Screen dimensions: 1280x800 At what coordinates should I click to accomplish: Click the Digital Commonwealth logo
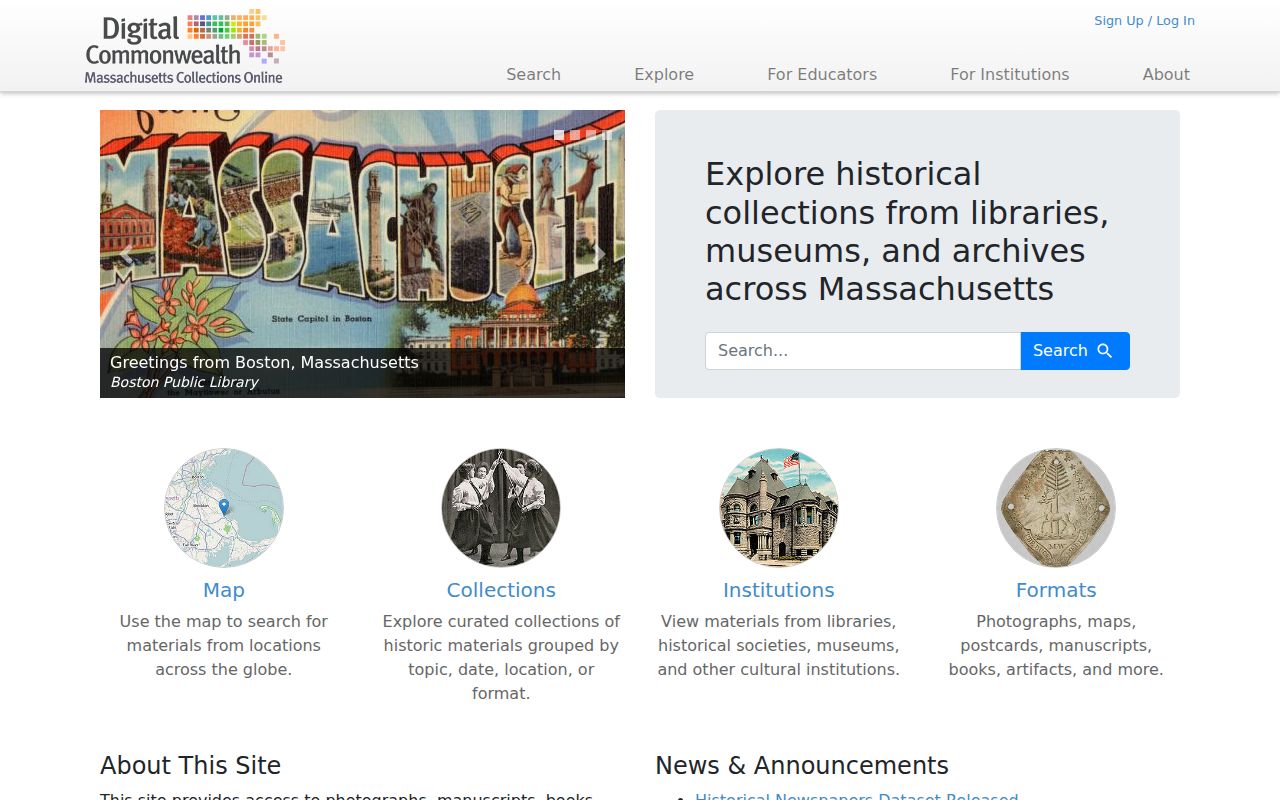(185, 47)
